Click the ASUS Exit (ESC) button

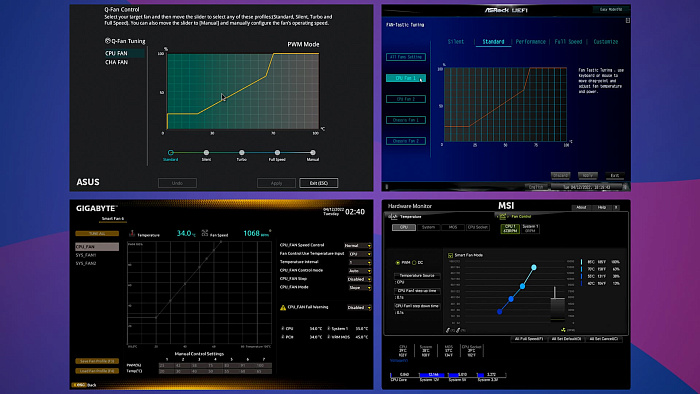pos(318,183)
